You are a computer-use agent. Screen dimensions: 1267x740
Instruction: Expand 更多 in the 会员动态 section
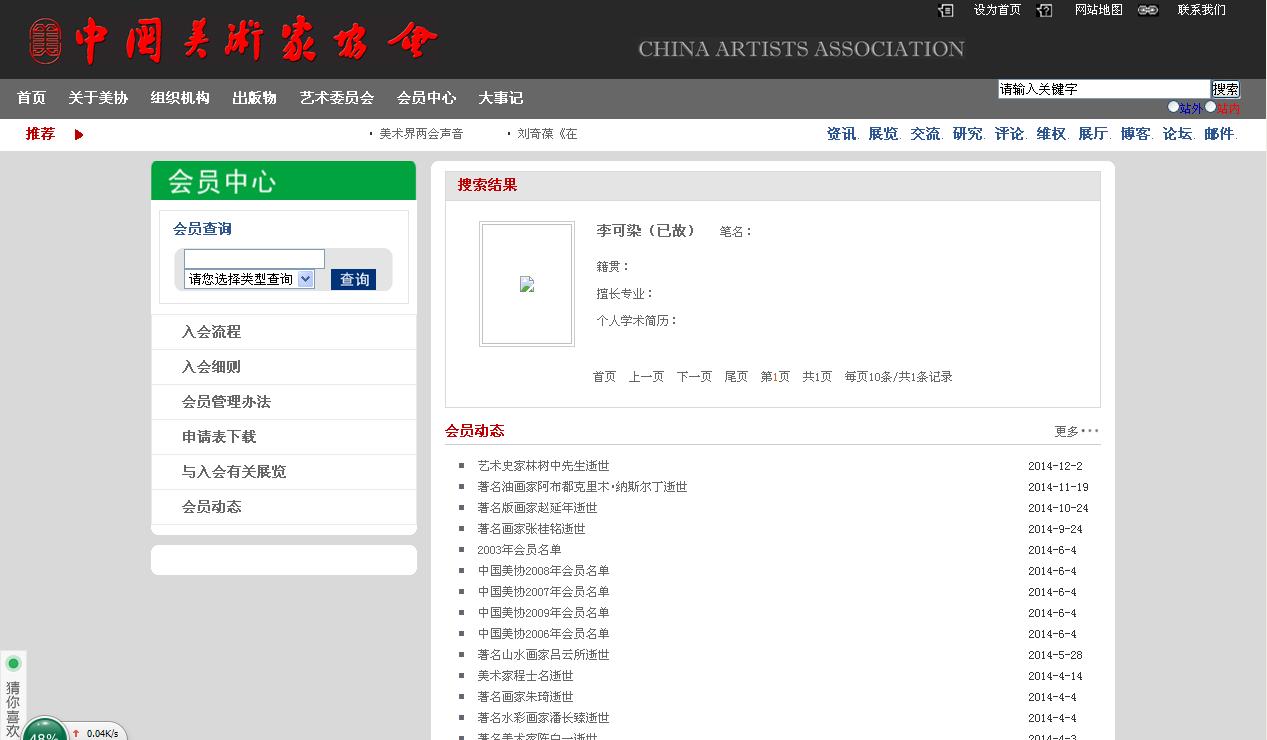coord(1075,431)
